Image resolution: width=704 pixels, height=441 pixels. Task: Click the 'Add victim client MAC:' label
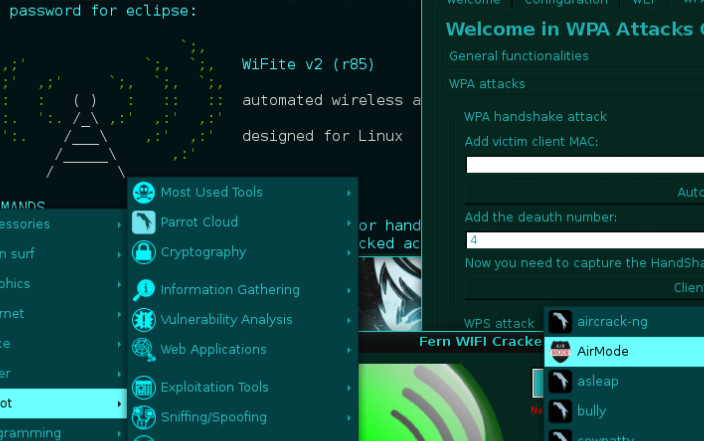pyautogui.click(x=531, y=142)
